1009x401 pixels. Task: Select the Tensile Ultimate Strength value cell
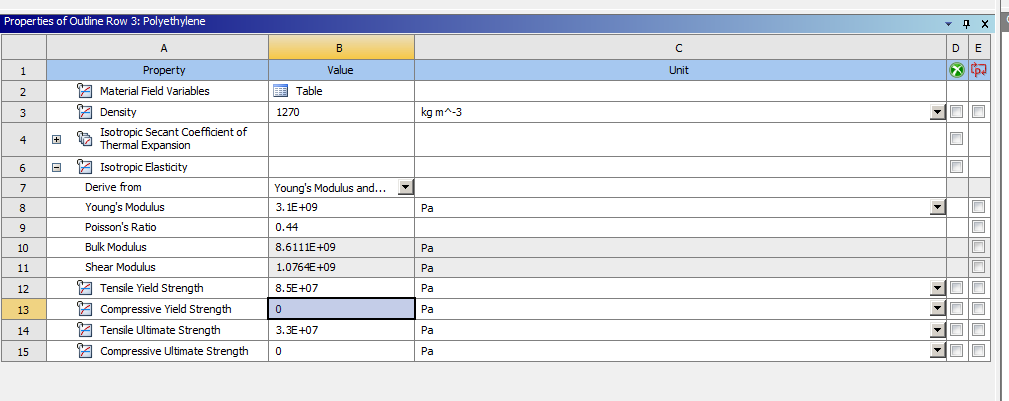click(341, 330)
